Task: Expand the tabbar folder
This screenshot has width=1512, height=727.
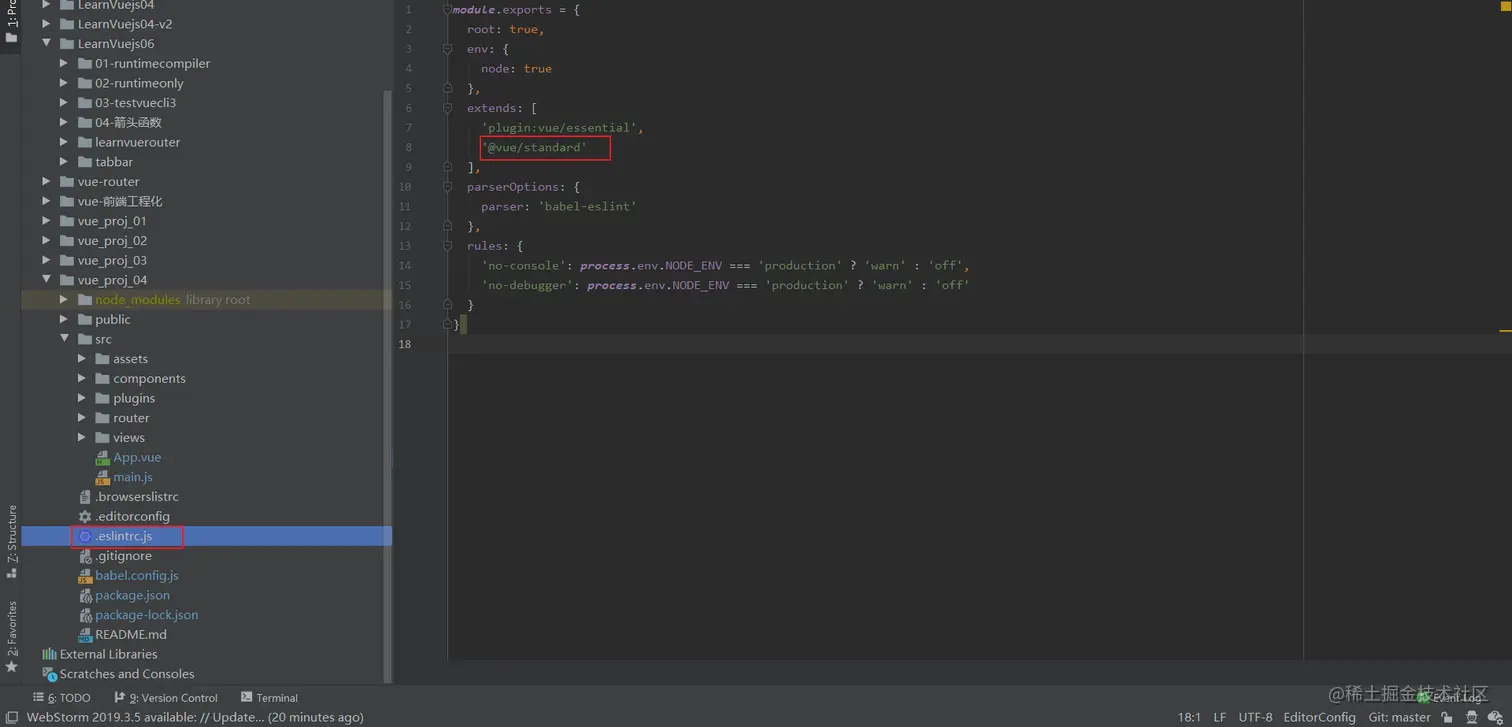Action: click(65, 162)
